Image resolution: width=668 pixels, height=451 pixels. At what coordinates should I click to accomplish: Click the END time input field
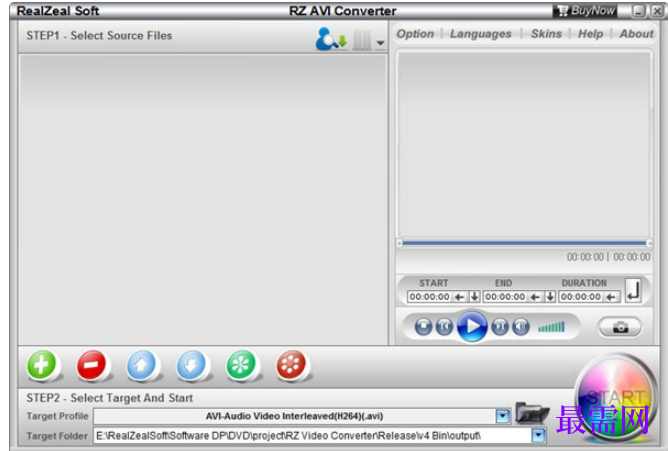505,297
